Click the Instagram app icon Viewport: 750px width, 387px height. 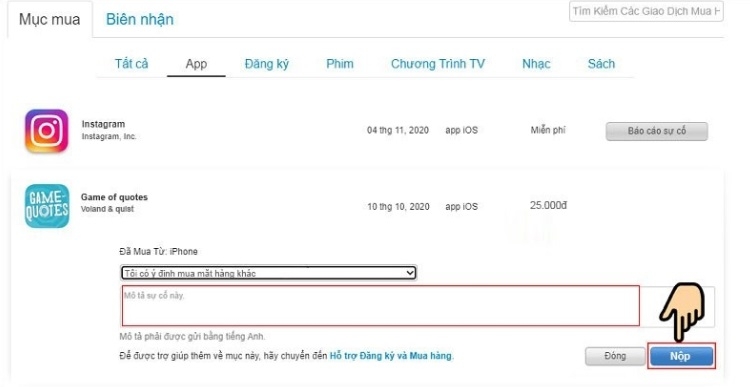[x=46, y=131]
